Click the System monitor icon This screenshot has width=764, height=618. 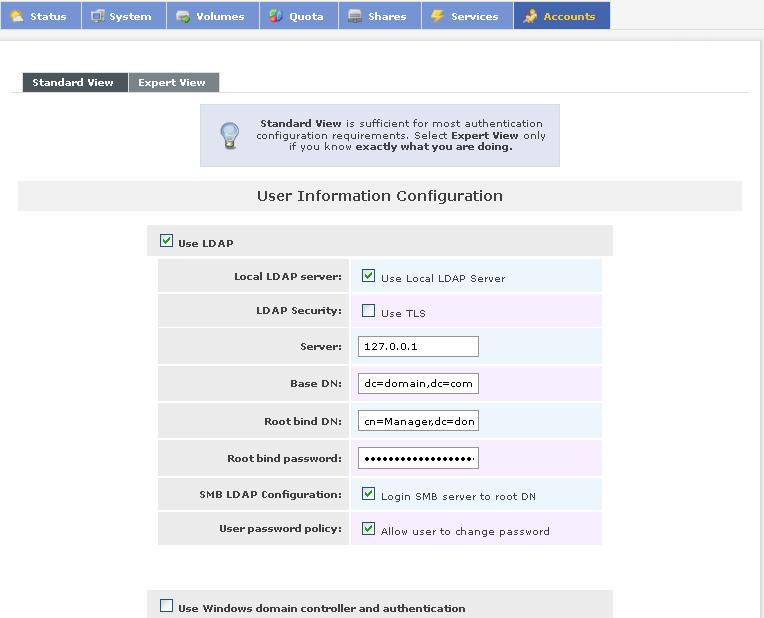click(x=98, y=16)
